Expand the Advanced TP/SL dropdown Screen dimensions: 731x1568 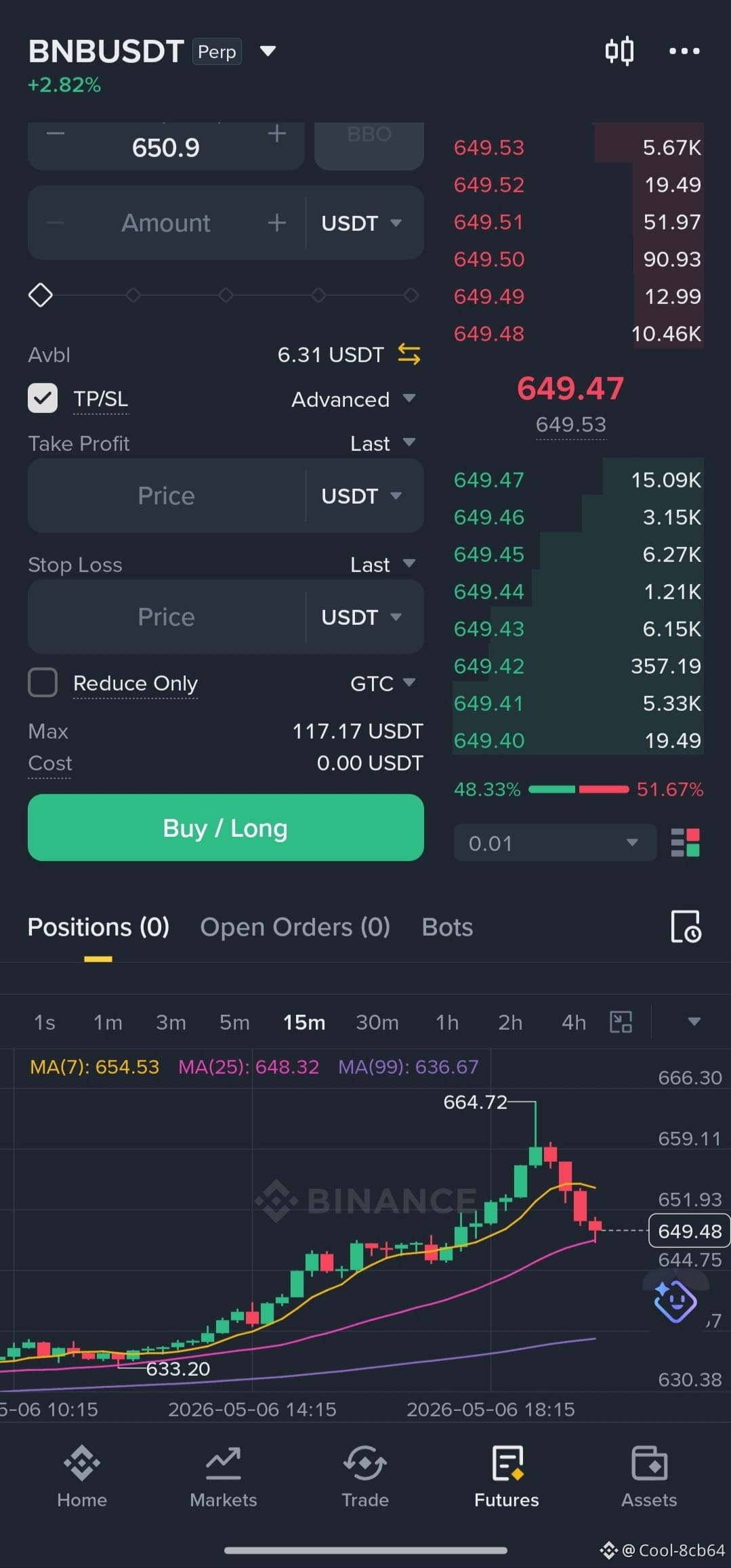click(x=353, y=399)
